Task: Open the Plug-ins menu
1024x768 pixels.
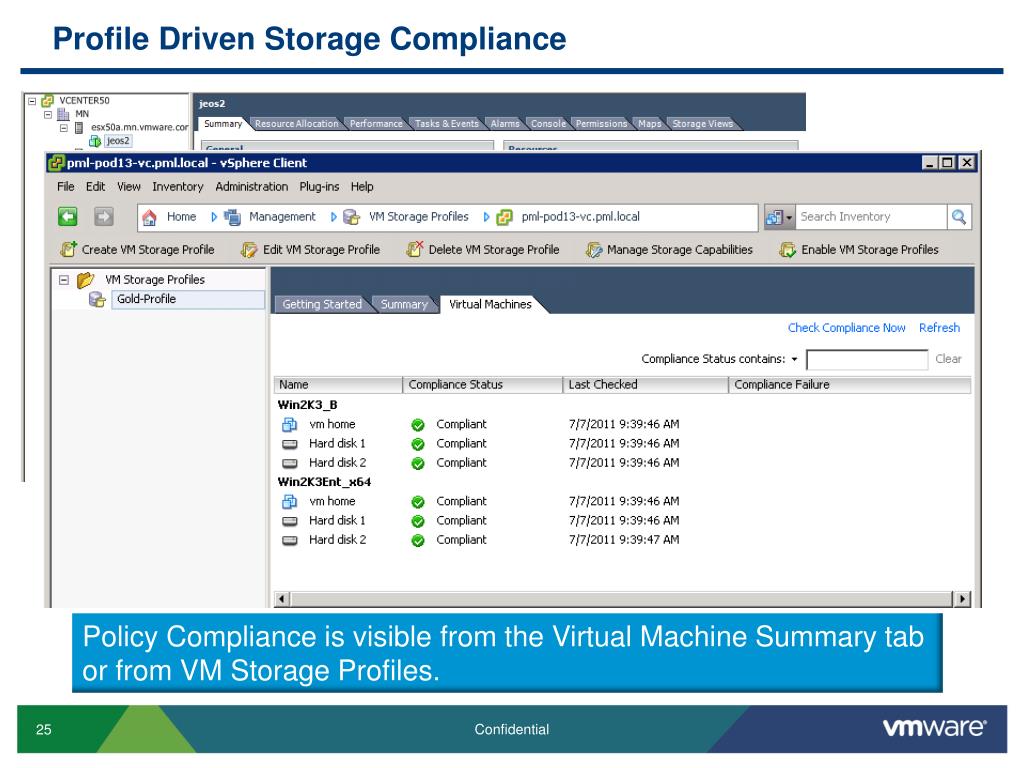Action: point(319,187)
